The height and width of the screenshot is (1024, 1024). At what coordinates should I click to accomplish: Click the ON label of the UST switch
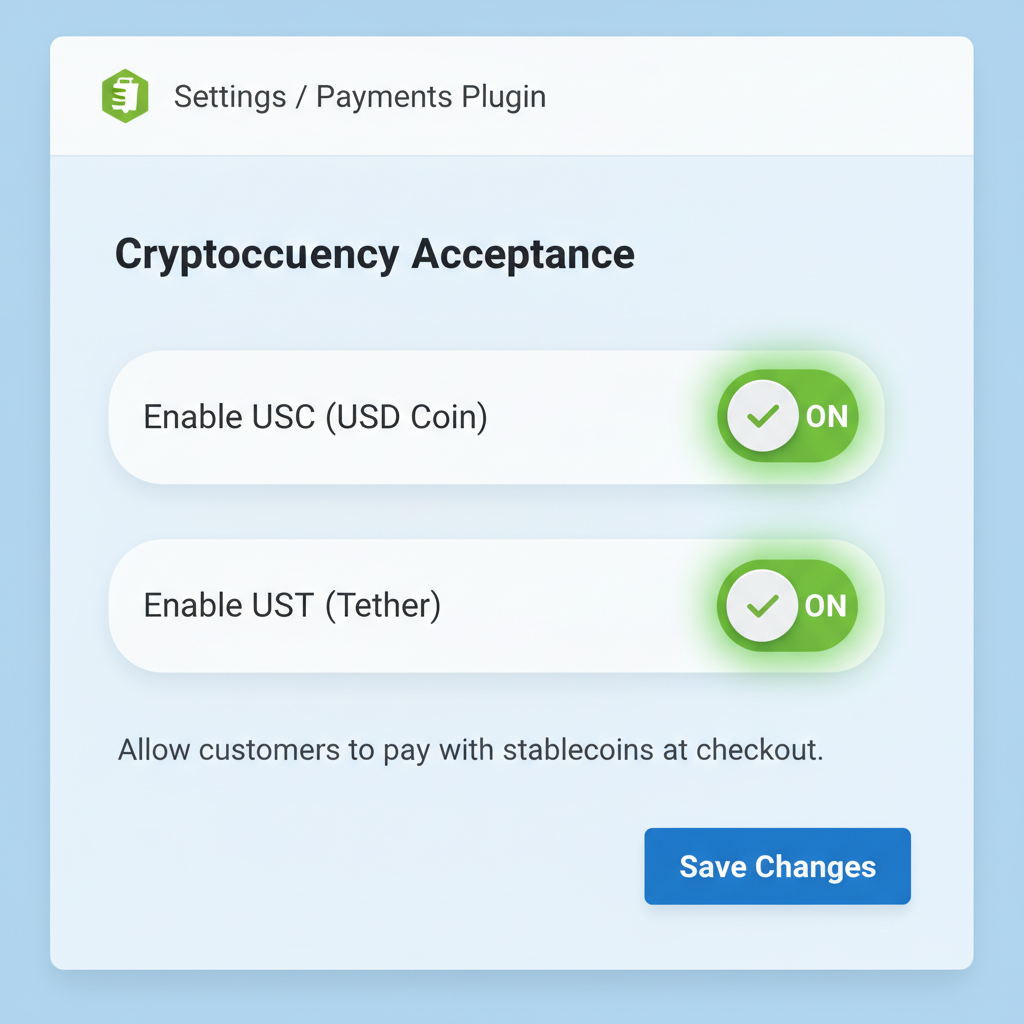pos(828,605)
